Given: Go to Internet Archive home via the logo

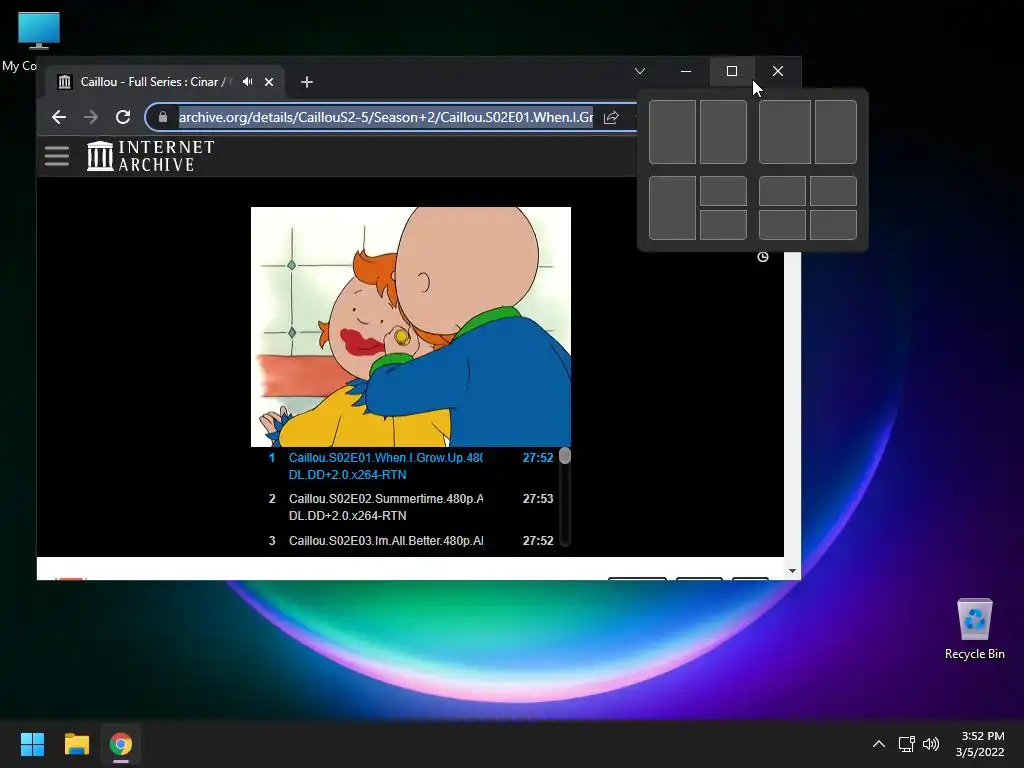Looking at the screenshot, I should coord(150,156).
